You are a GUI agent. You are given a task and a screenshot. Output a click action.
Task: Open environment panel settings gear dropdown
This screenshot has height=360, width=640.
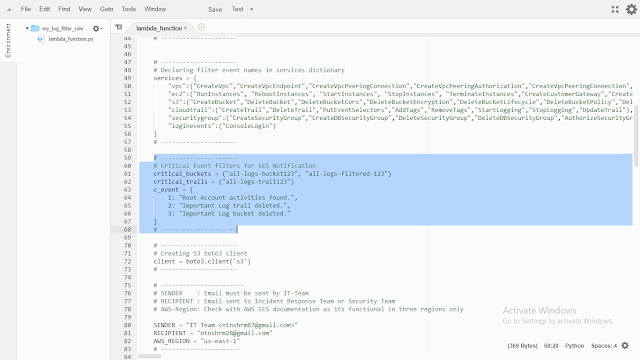pyautogui.click(x=97, y=29)
